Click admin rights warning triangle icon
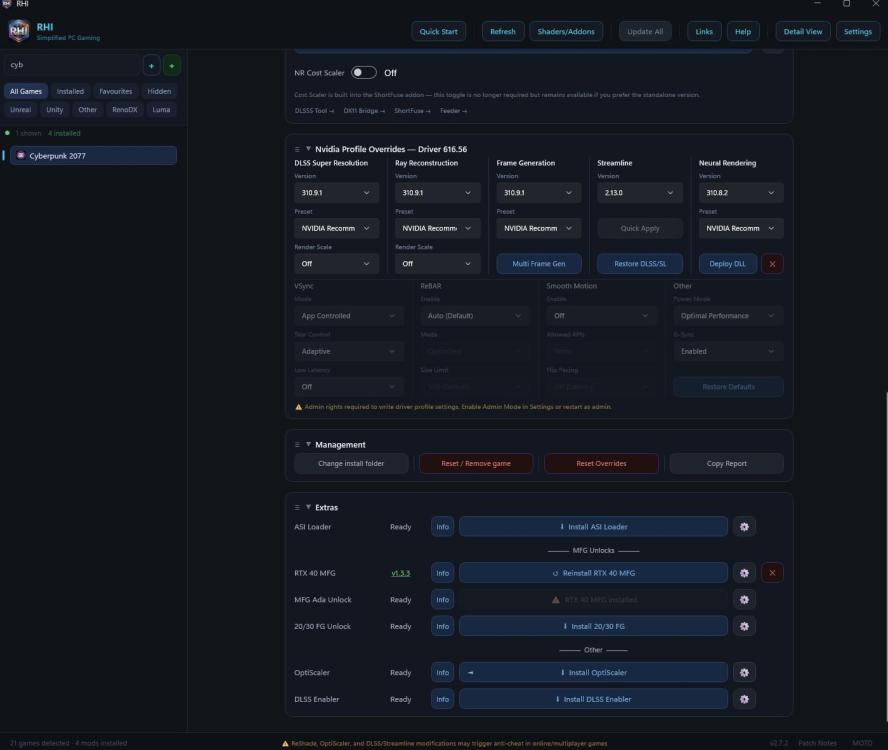This screenshot has width=888, height=750. pos(298,407)
